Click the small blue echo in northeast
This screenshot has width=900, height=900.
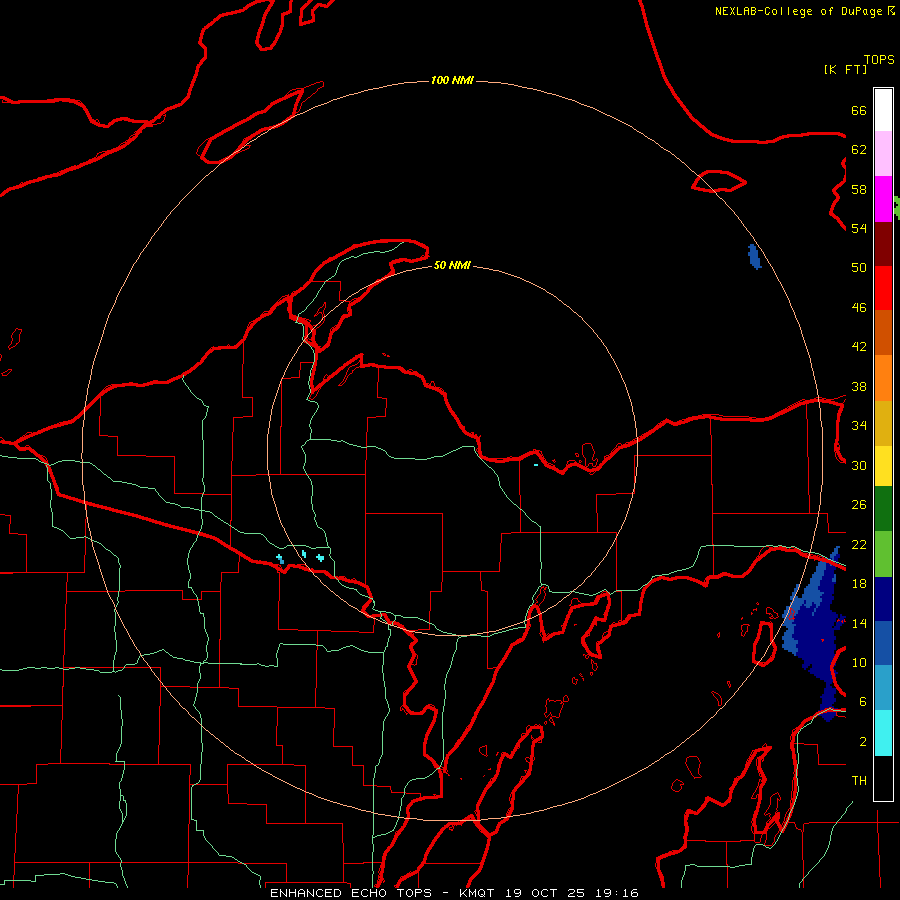click(754, 257)
